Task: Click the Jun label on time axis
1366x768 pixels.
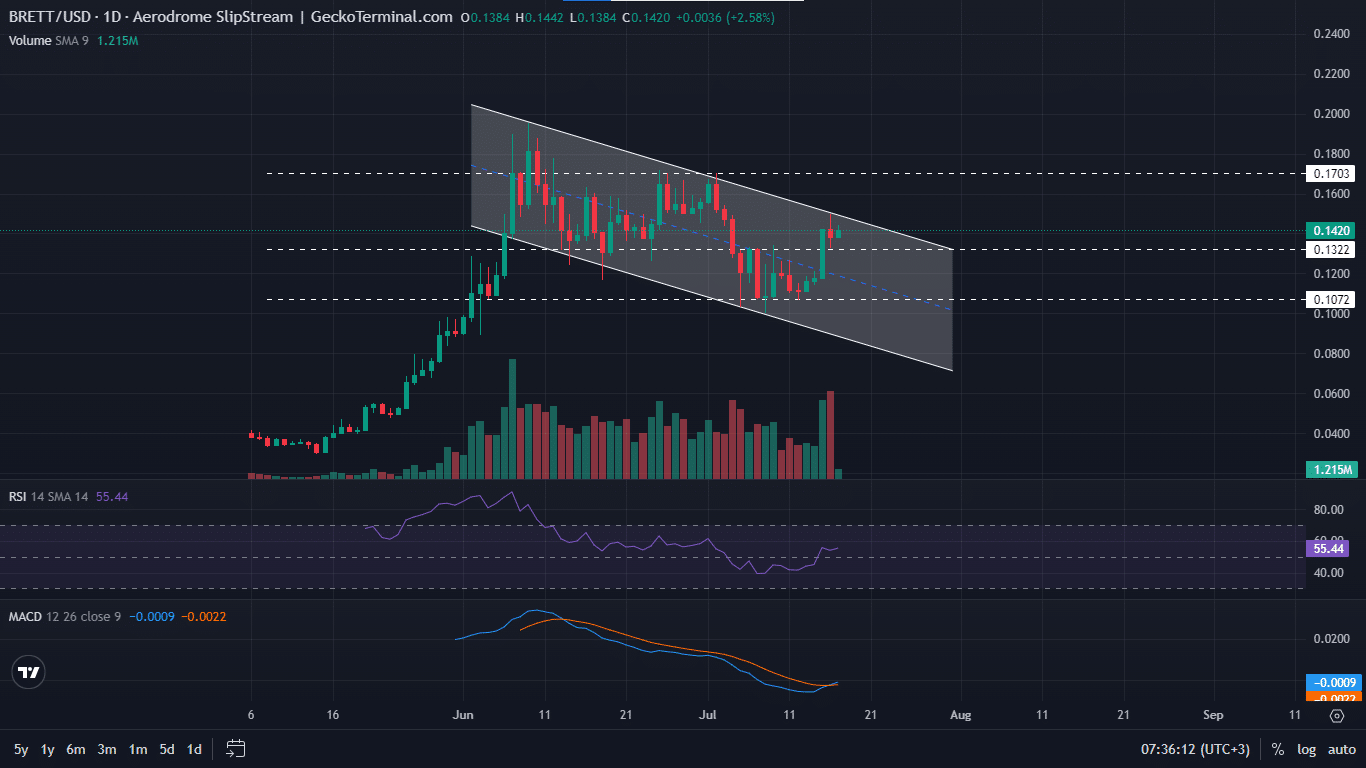Action: click(463, 715)
